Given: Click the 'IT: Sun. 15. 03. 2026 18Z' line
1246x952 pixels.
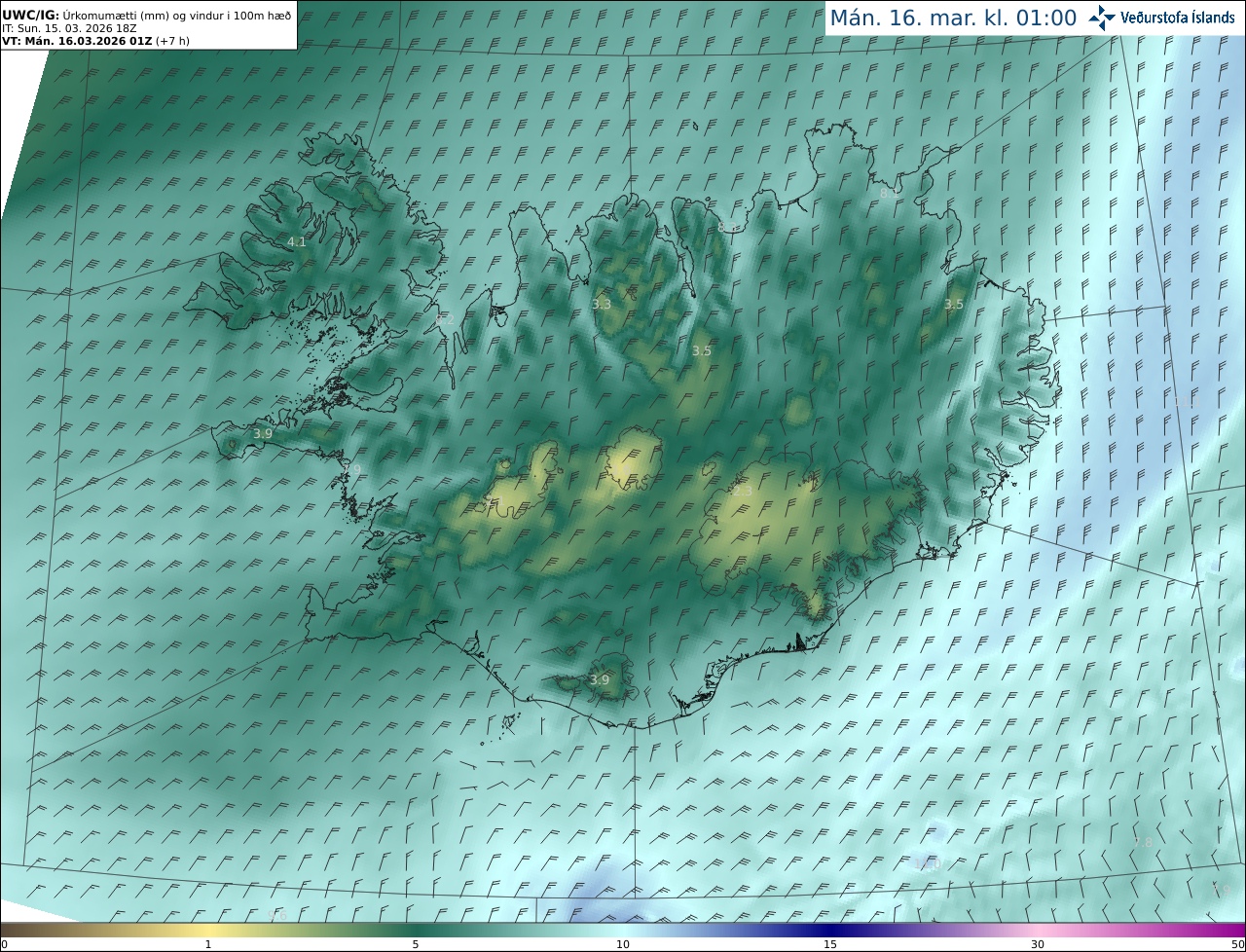Looking at the screenshot, I should [x=69, y=28].
